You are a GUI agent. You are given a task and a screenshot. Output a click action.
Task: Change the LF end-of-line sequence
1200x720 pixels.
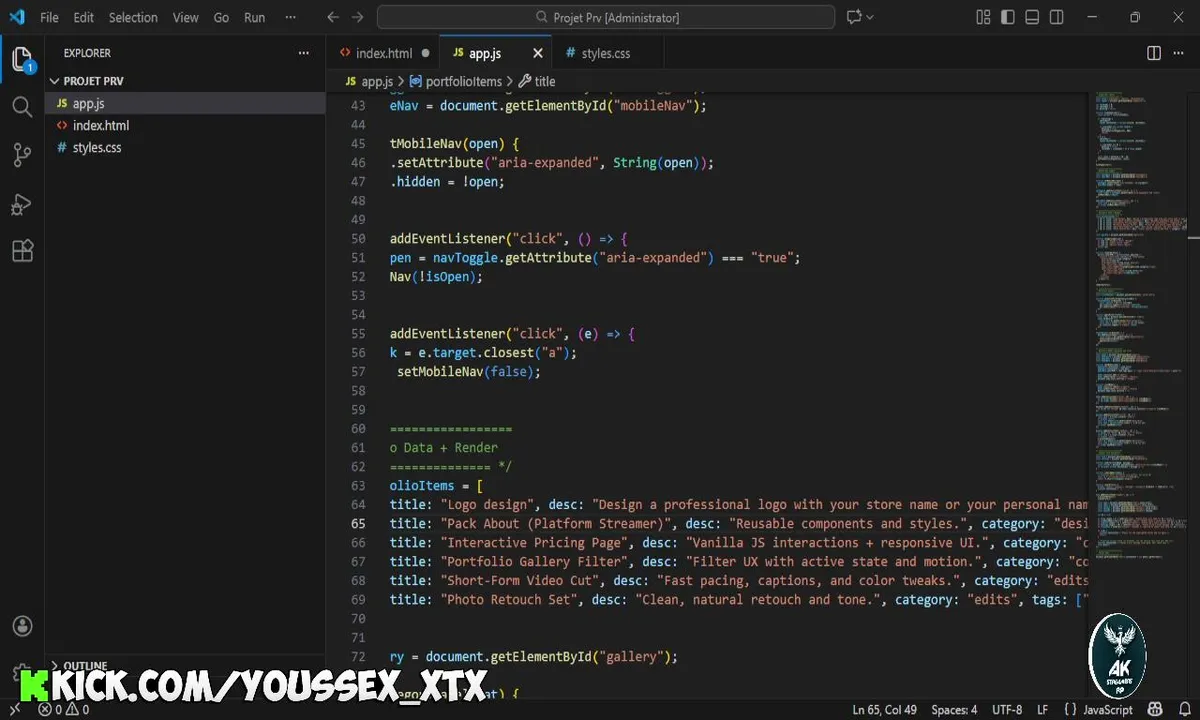point(1043,710)
